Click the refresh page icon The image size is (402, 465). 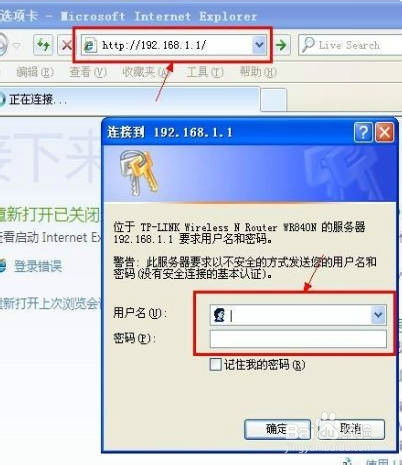[x=43, y=44]
